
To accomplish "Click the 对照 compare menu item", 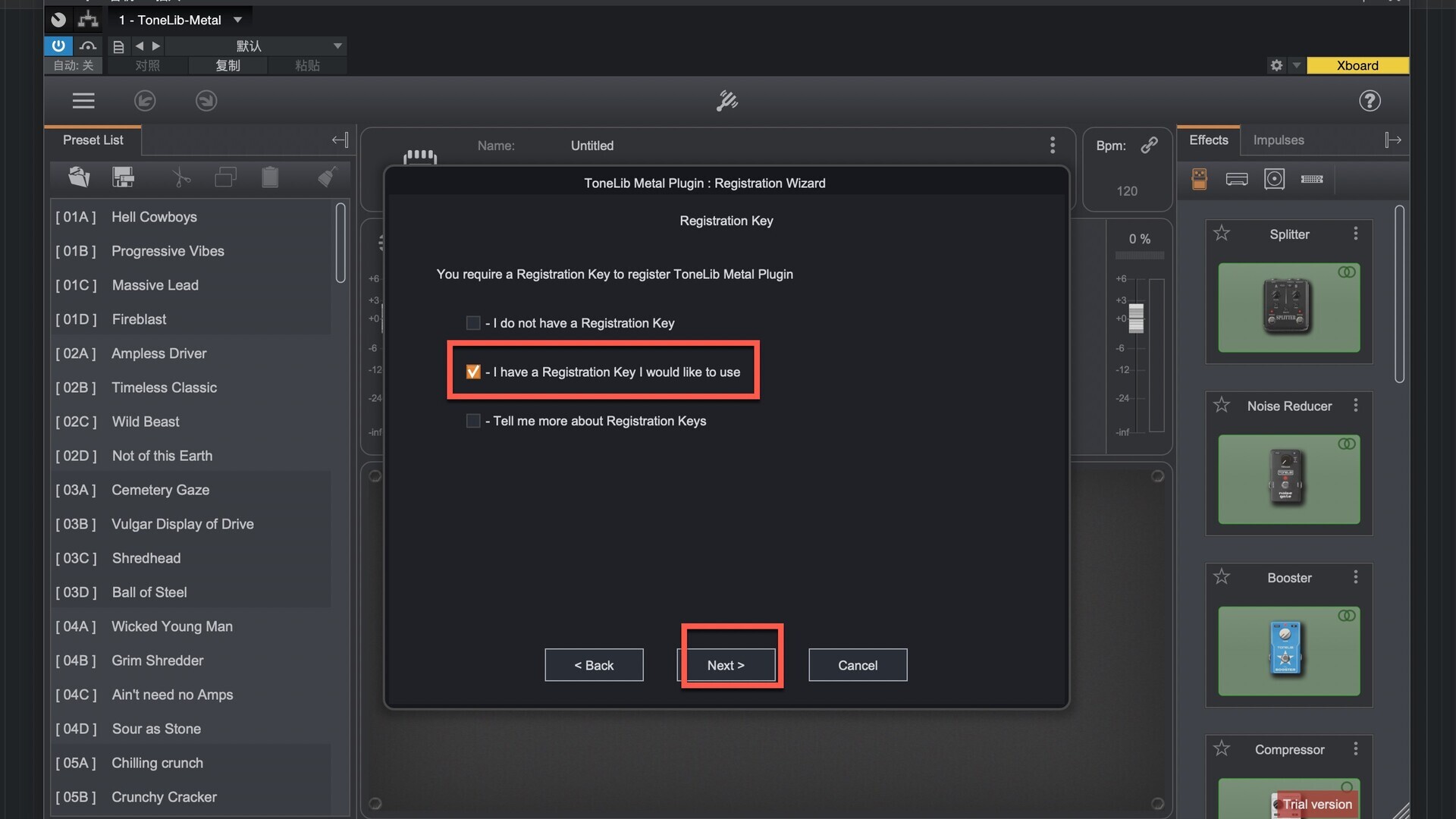I will click(148, 66).
